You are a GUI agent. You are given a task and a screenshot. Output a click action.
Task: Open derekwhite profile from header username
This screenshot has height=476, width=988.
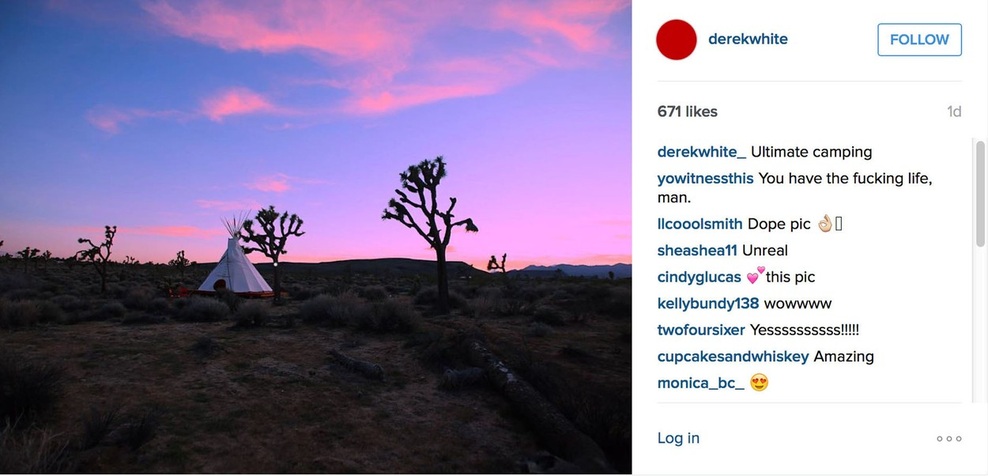click(x=747, y=39)
